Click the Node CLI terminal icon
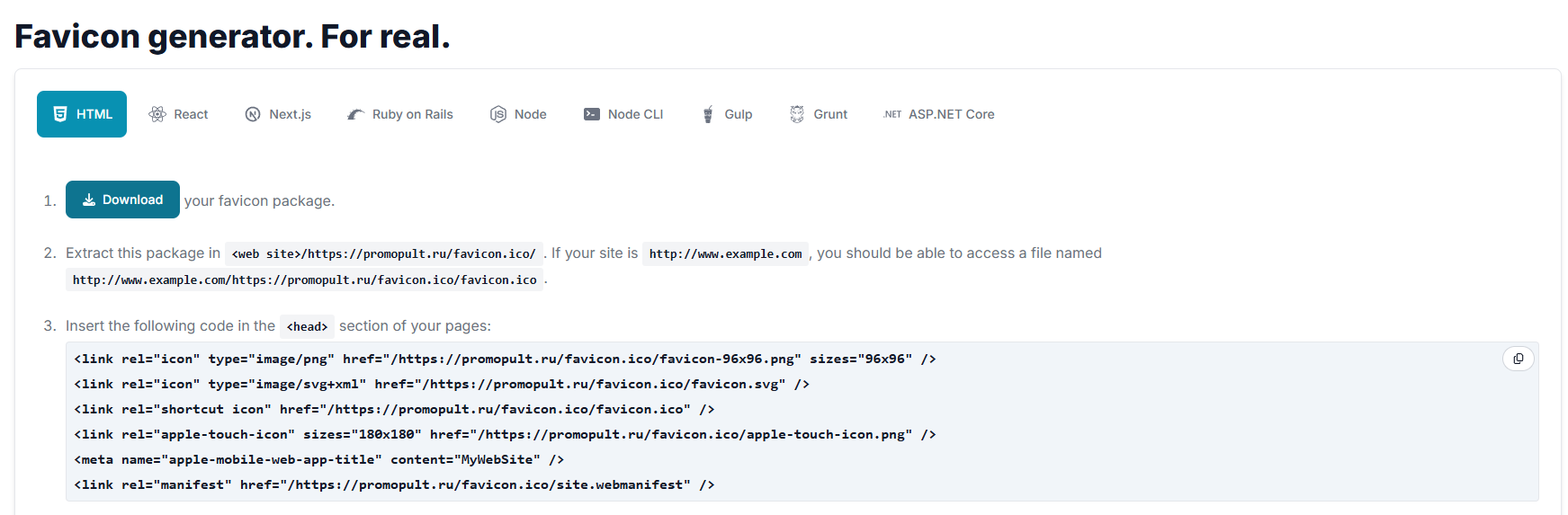The height and width of the screenshot is (515, 1568). (592, 114)
